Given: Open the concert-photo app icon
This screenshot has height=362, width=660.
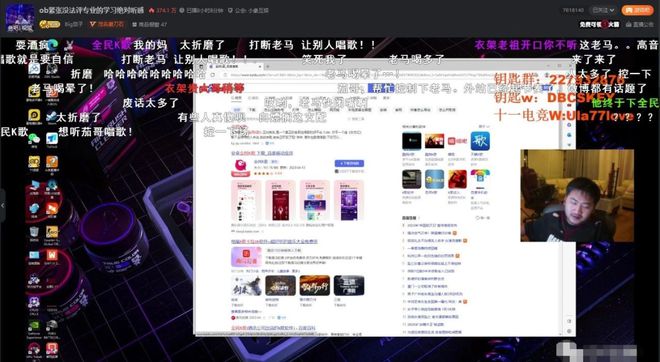Looking at the screenshot, I should 434,141.
